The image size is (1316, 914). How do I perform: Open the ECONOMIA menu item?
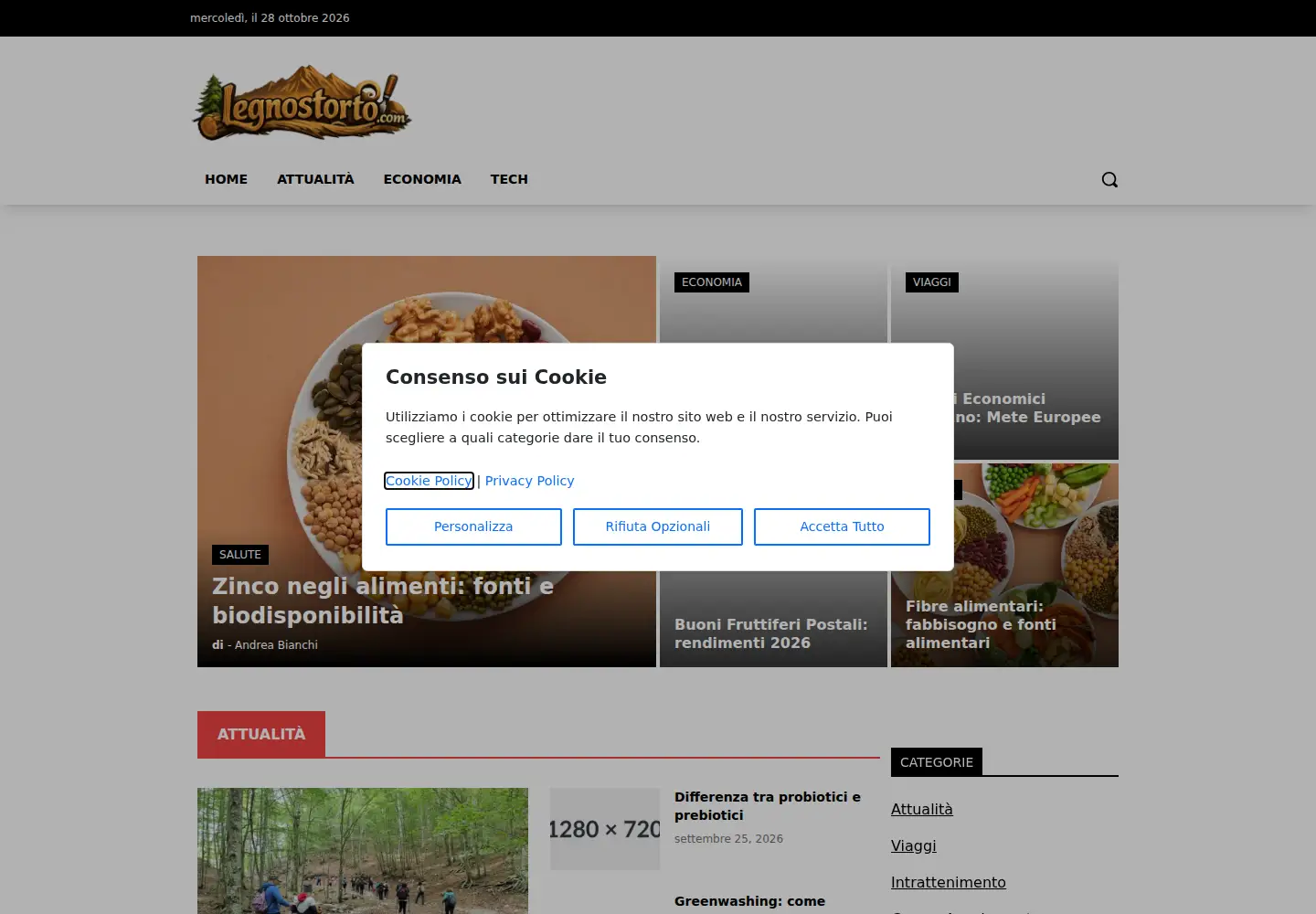click(422, 179)
